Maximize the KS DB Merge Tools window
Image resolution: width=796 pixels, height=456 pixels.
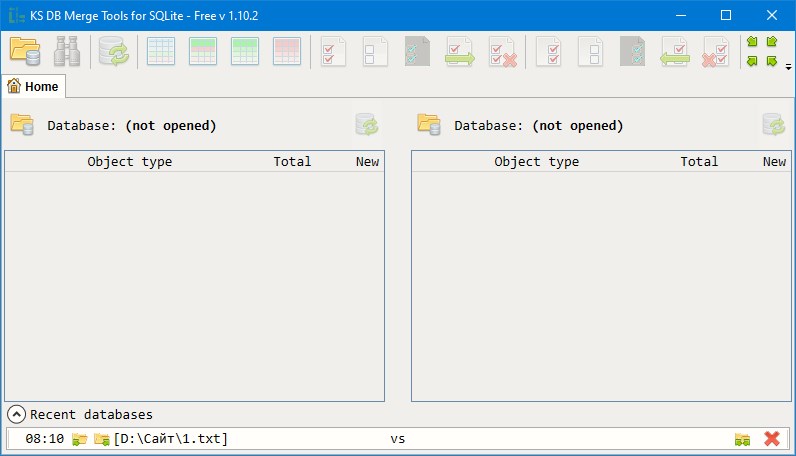click(x=726, y=15)
